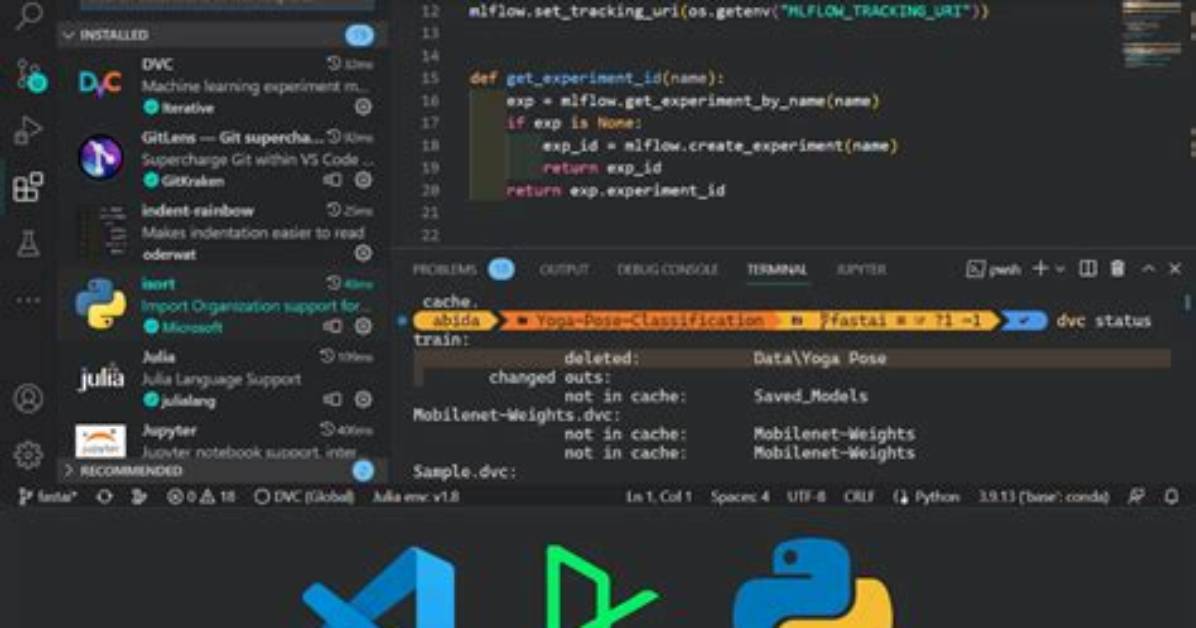Switch to the JUPYTER tab

861,269
